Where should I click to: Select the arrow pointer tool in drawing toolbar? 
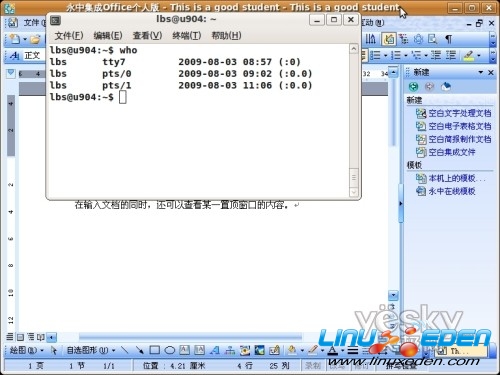(54, 350)
